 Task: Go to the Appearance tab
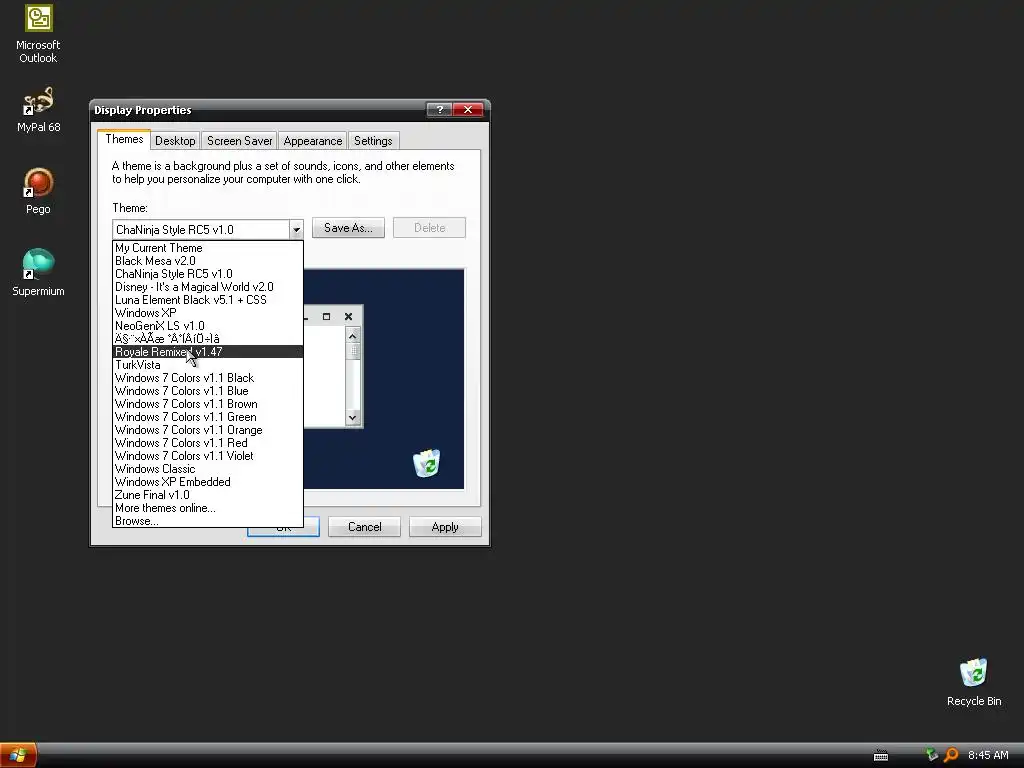[312, 140]
